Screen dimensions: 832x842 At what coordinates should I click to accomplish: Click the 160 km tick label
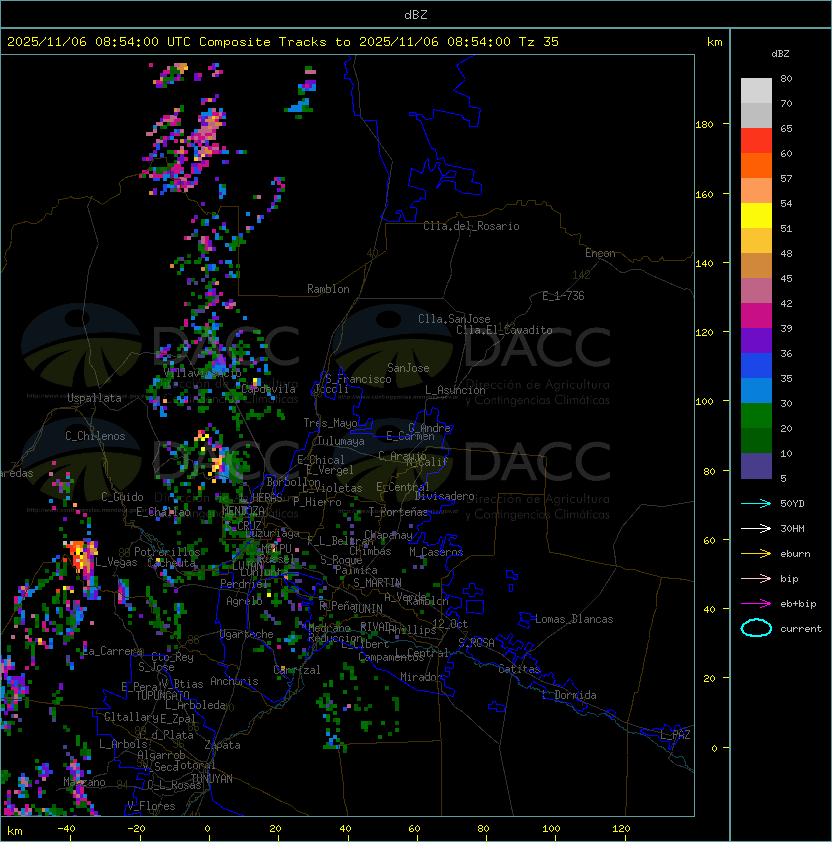click(x=704, y=194)
